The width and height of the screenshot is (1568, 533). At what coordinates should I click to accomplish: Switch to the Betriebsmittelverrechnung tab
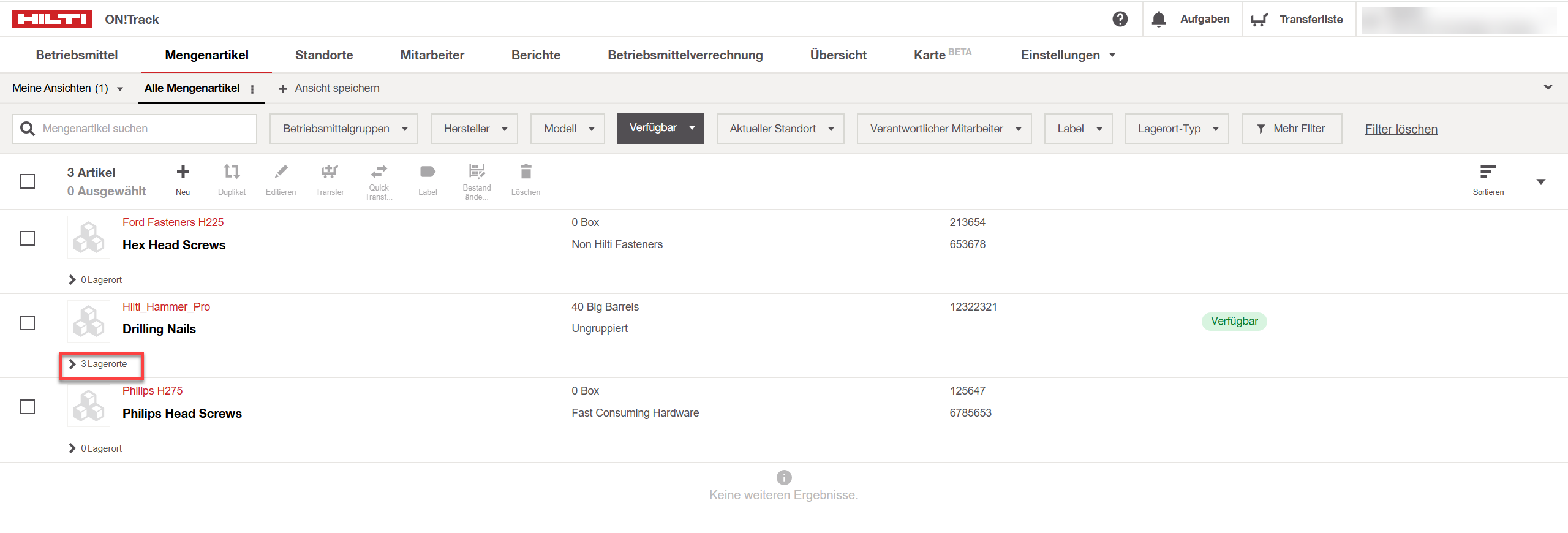[x=685, y=55]
